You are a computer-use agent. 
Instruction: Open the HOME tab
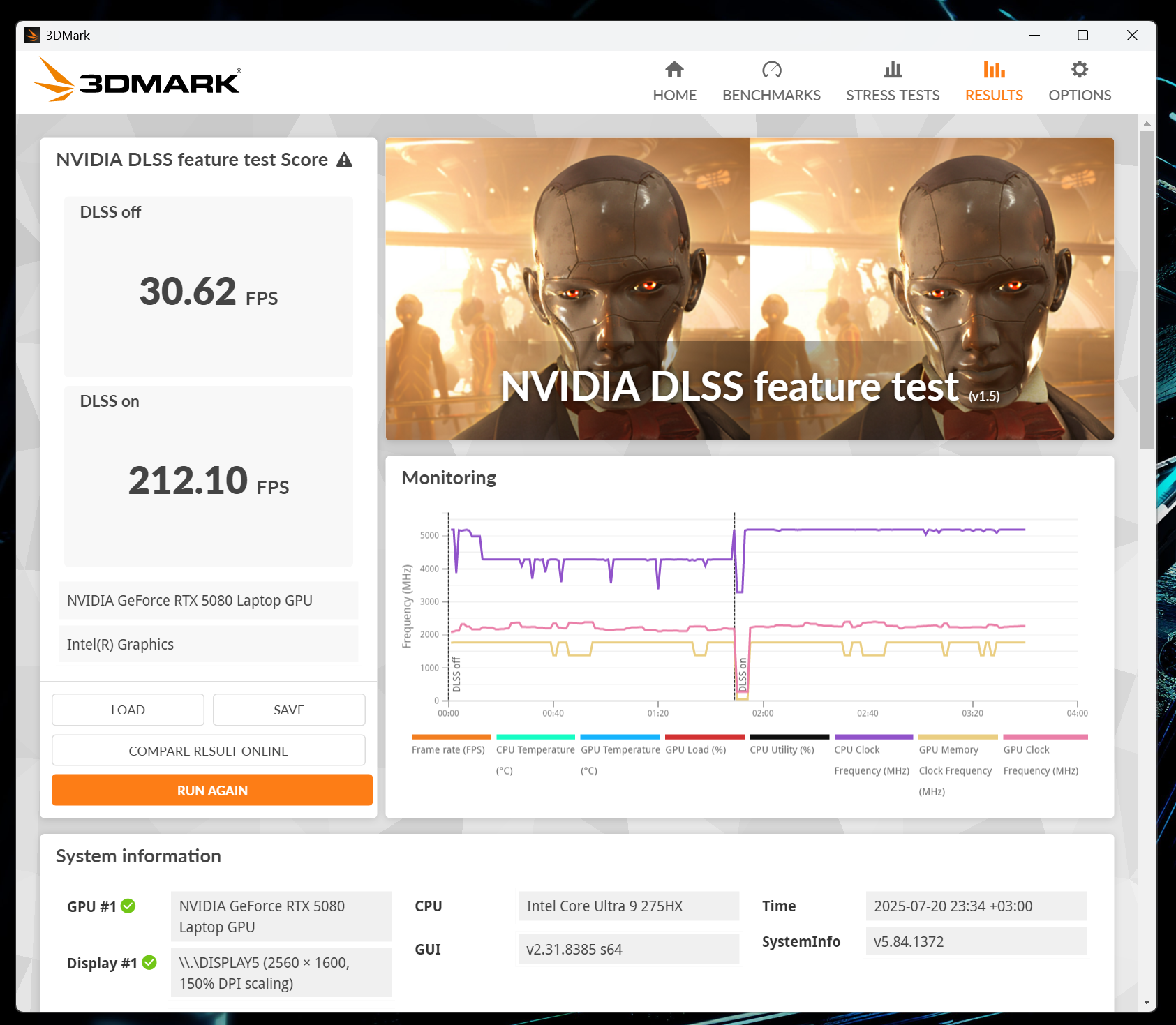[674, 82]
